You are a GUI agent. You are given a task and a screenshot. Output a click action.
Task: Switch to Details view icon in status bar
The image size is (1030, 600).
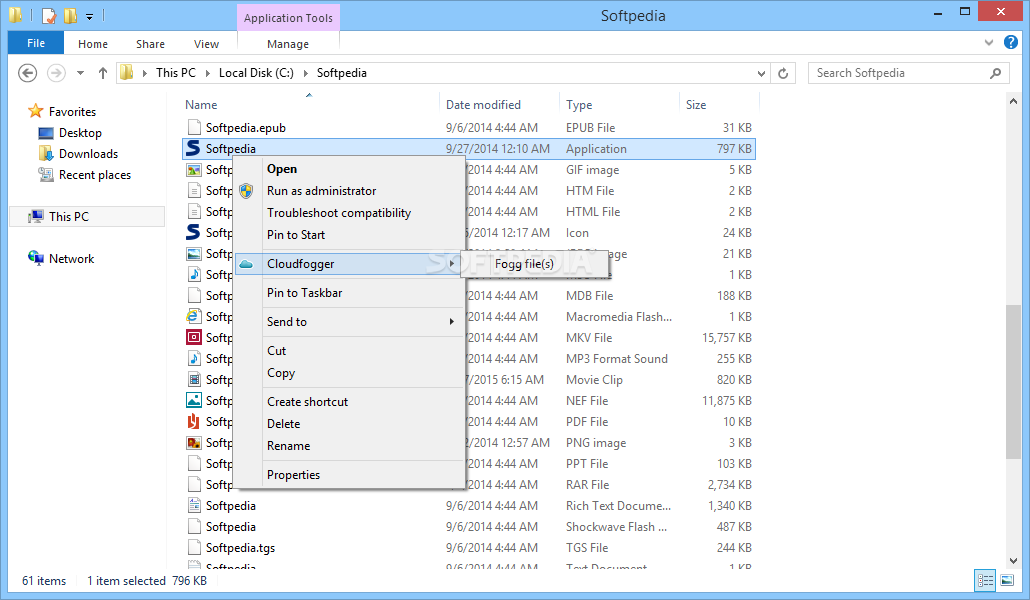coord(985,580)
